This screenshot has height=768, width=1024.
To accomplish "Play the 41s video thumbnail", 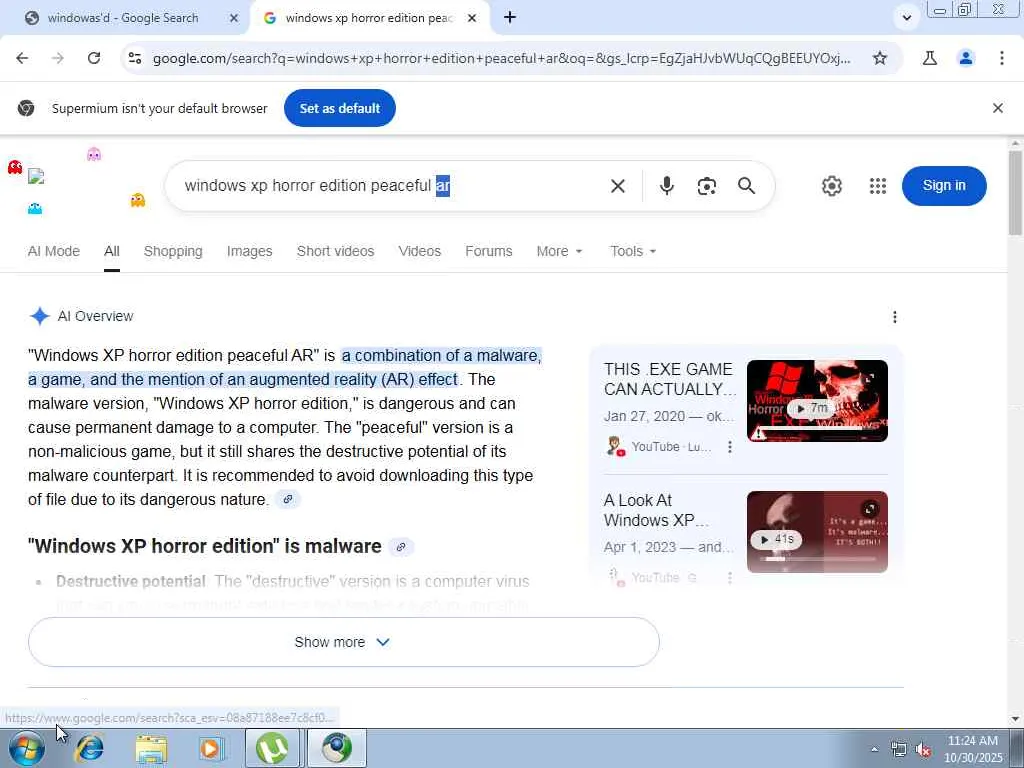I will [817, 532].
